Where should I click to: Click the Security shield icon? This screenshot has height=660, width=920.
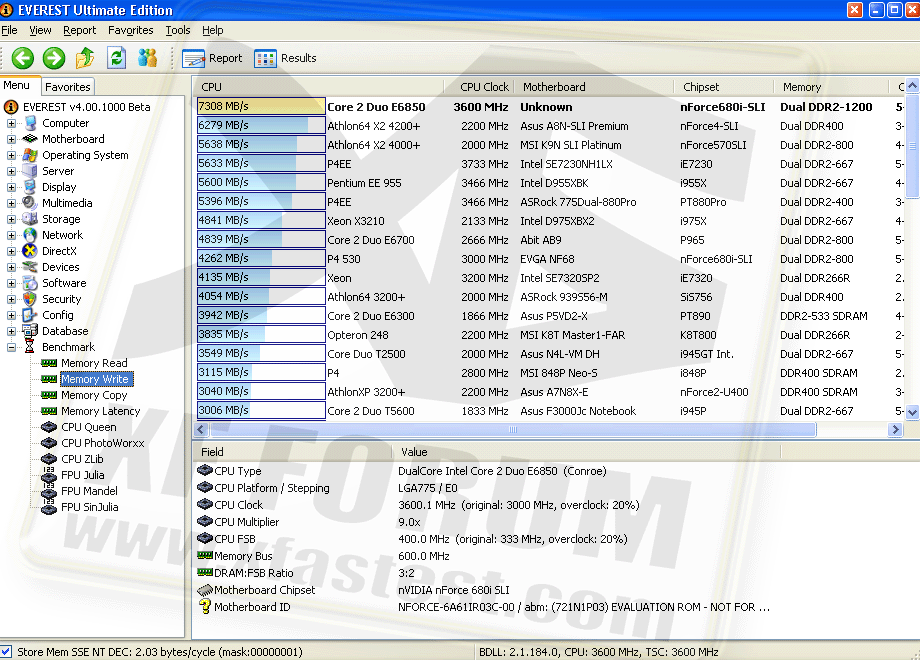30,299
